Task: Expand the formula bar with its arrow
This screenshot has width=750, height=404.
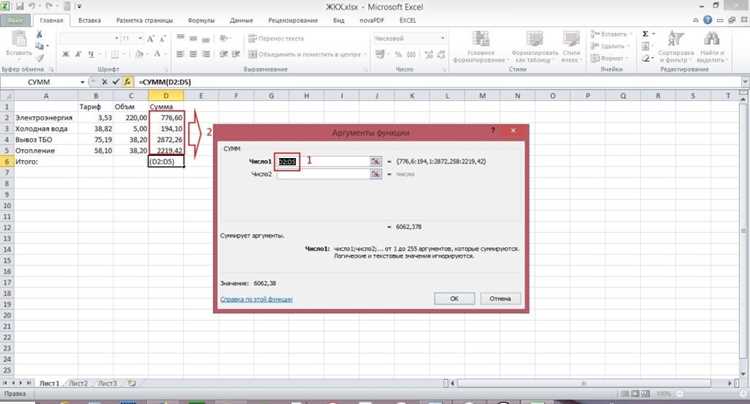Action: point(744,82)
